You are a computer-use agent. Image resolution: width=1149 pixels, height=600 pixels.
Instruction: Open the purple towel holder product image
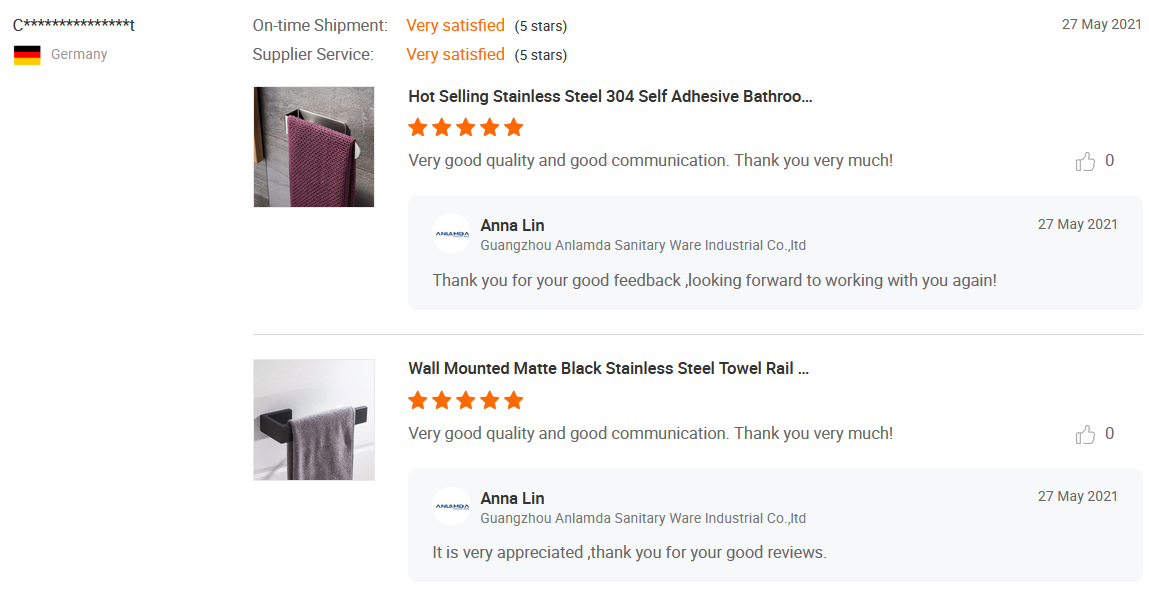[x=314, y=147]
